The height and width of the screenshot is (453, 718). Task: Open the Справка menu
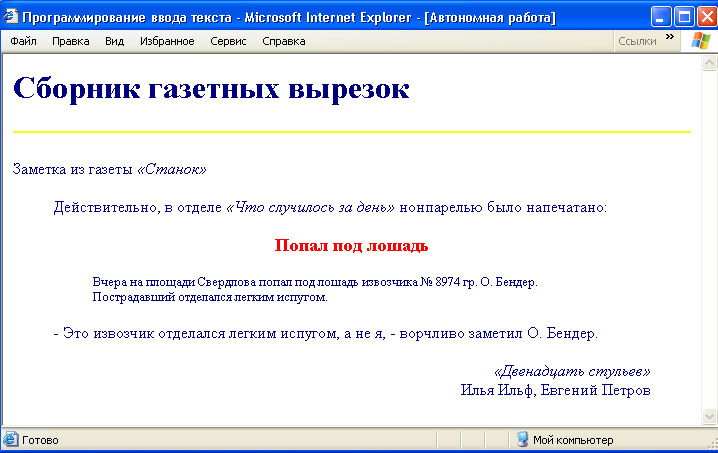283,41
